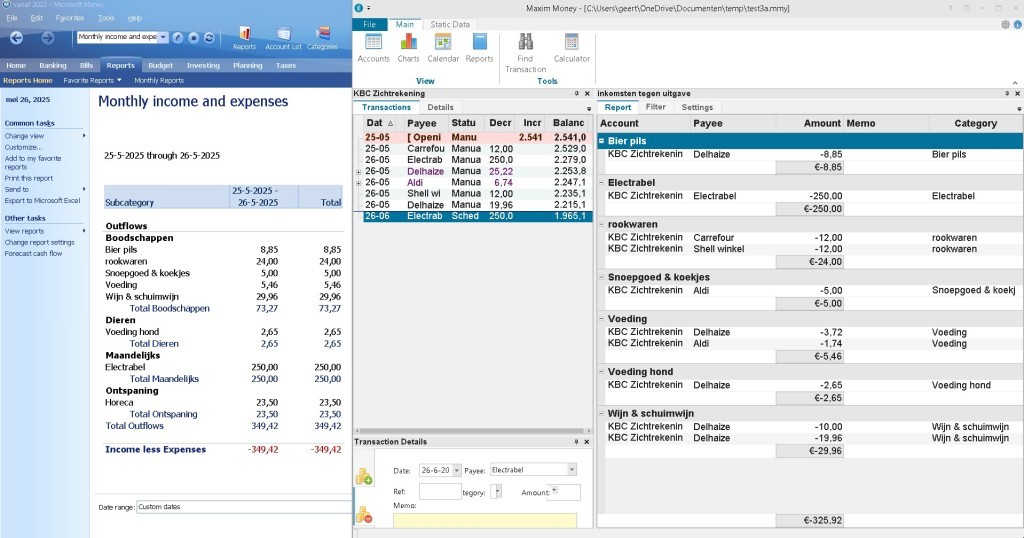Open Charts in Maxim Money ribbon
This screenshot has width=1024, height=538.
click(408, 48)
